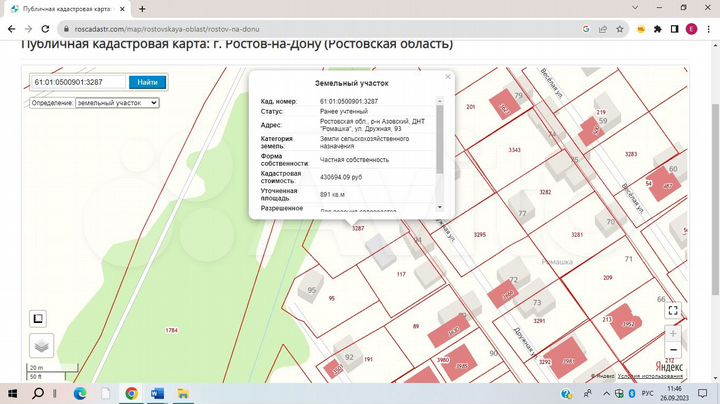720x404 pixels.
Task: Reload the current page
Action: pyautogui.click(x=45, y=29)
